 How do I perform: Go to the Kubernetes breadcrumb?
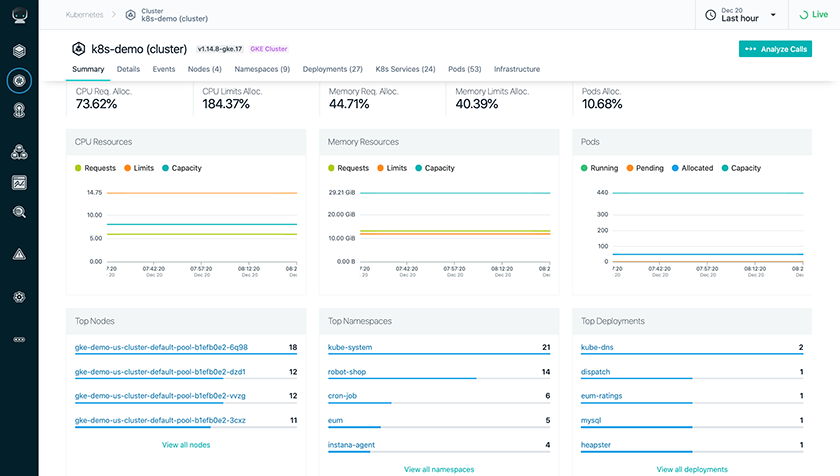click(x=85, y=14)
